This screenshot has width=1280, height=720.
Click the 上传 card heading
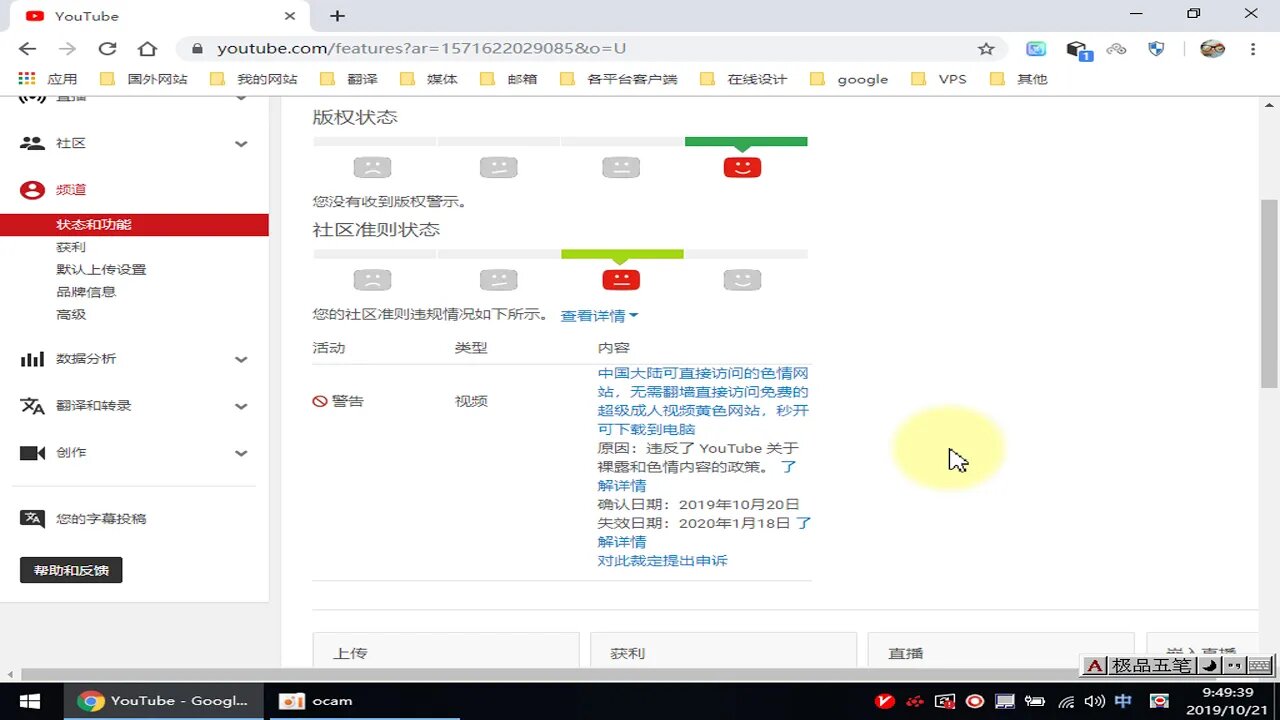pos(350,653)
